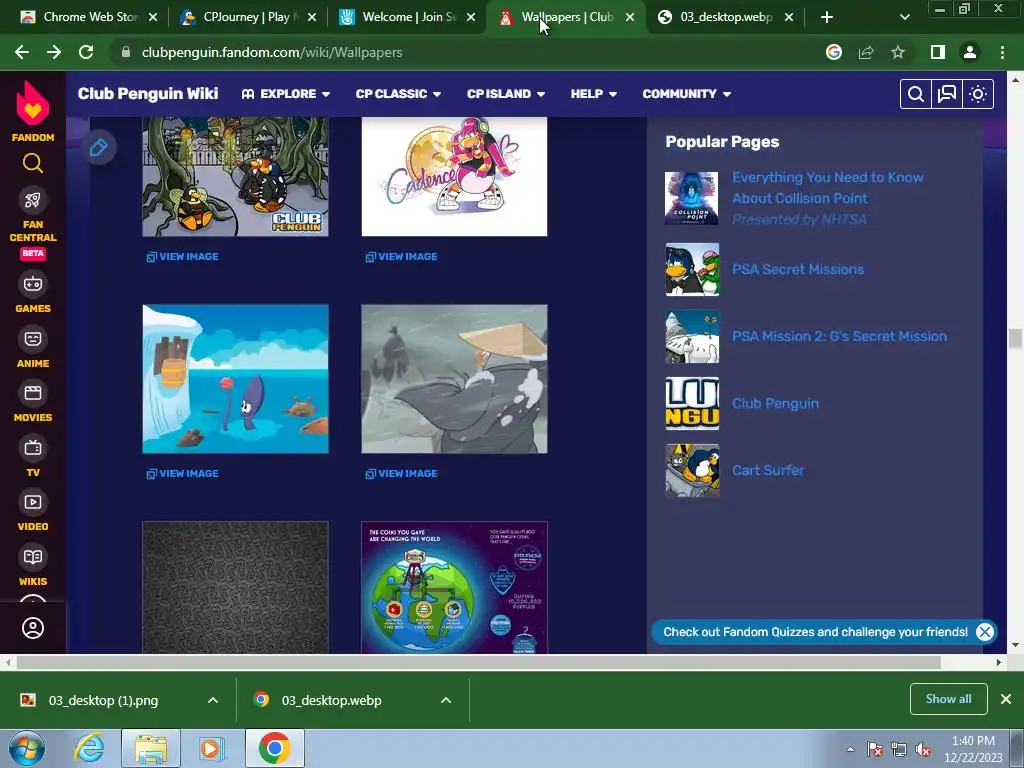Open Everything You Need to Know link

(x=827, y=187)
